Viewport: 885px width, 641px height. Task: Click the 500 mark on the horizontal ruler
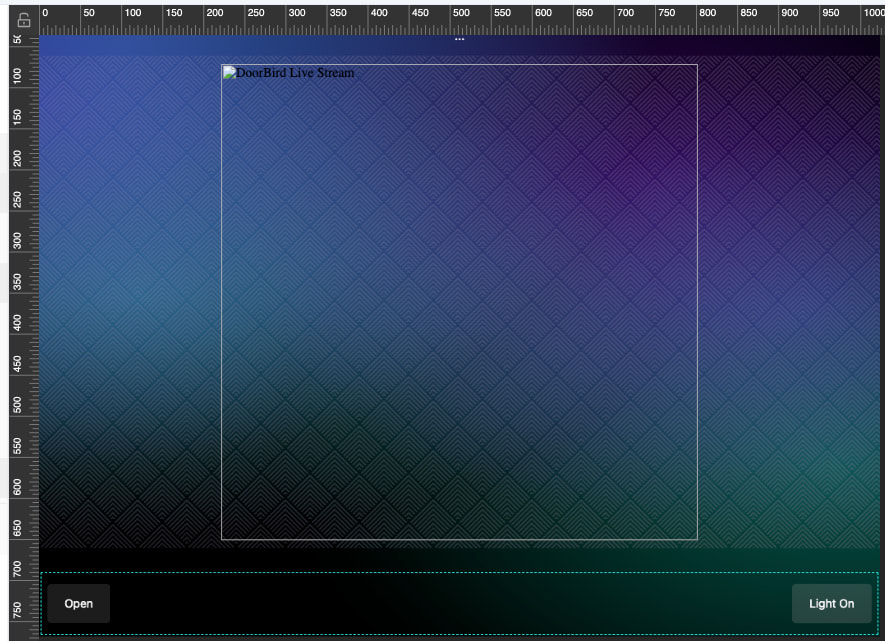pos(459,14)
